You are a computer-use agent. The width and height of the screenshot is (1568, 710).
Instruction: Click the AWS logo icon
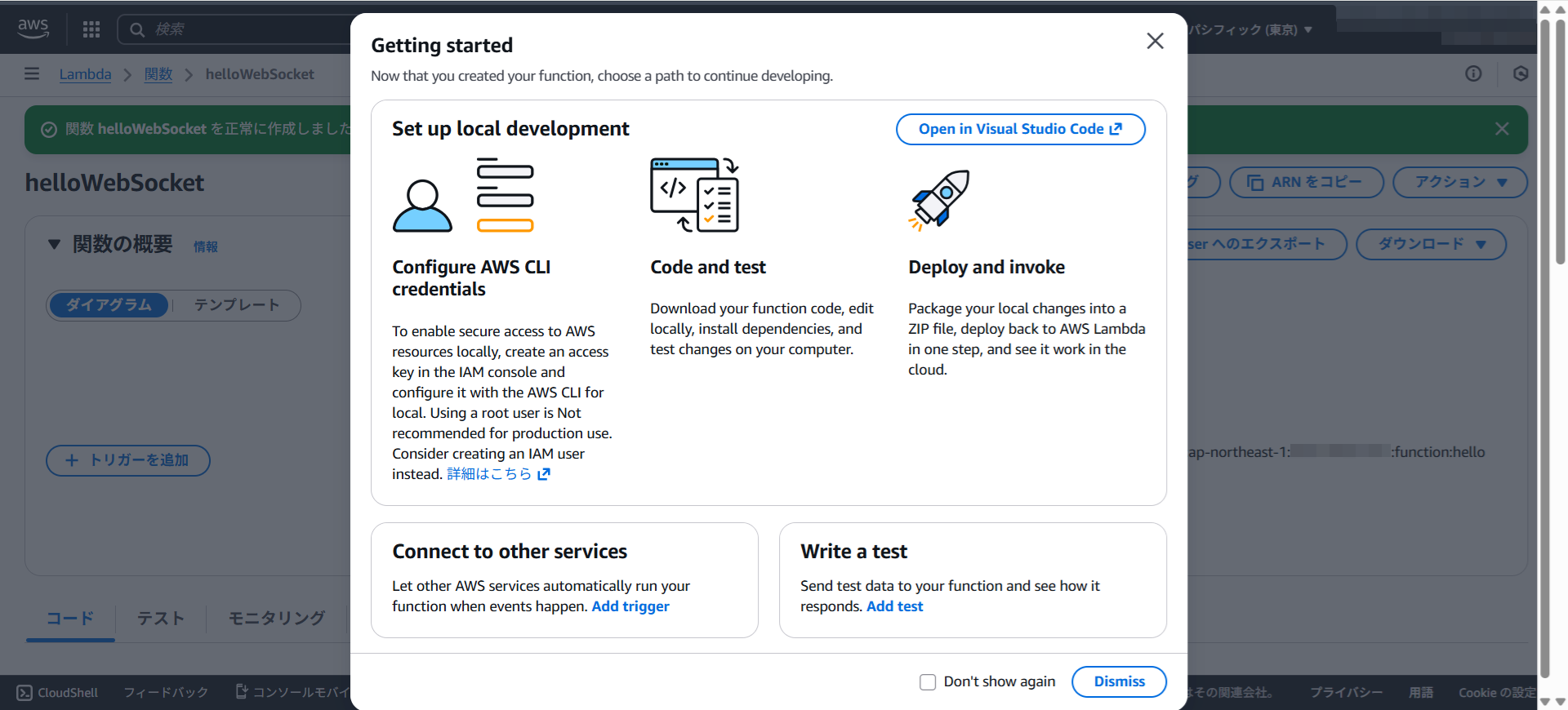tap(33, 29)
